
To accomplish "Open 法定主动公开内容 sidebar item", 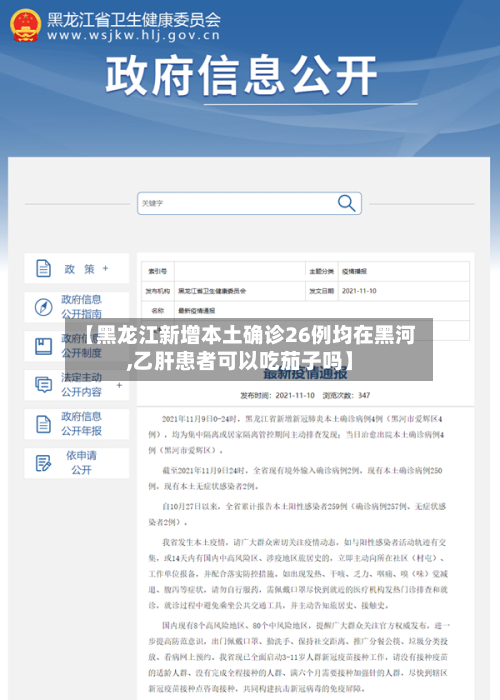I will coord(77,385).
